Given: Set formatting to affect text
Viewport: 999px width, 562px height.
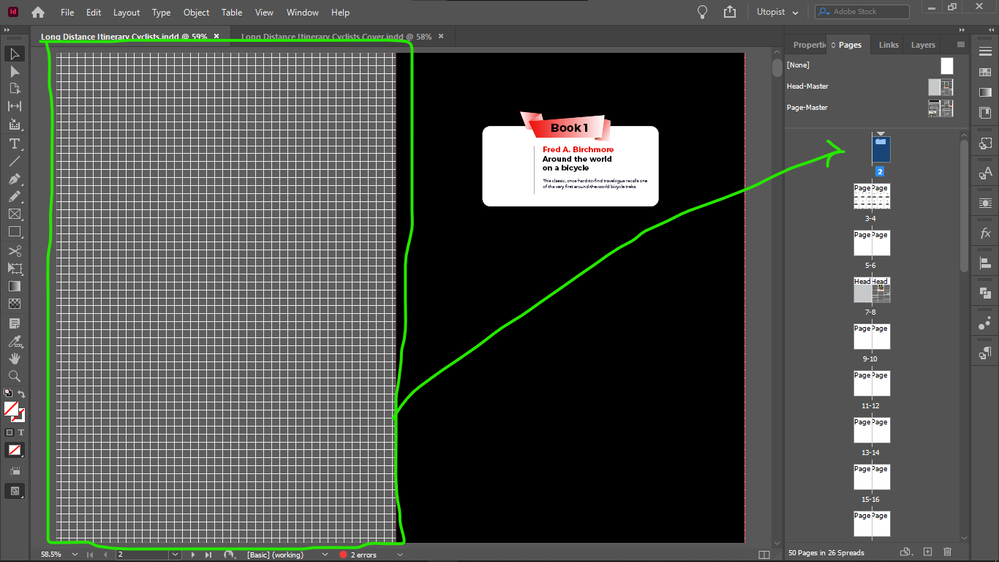Looking at the screenshot, I should click(20, 432).
